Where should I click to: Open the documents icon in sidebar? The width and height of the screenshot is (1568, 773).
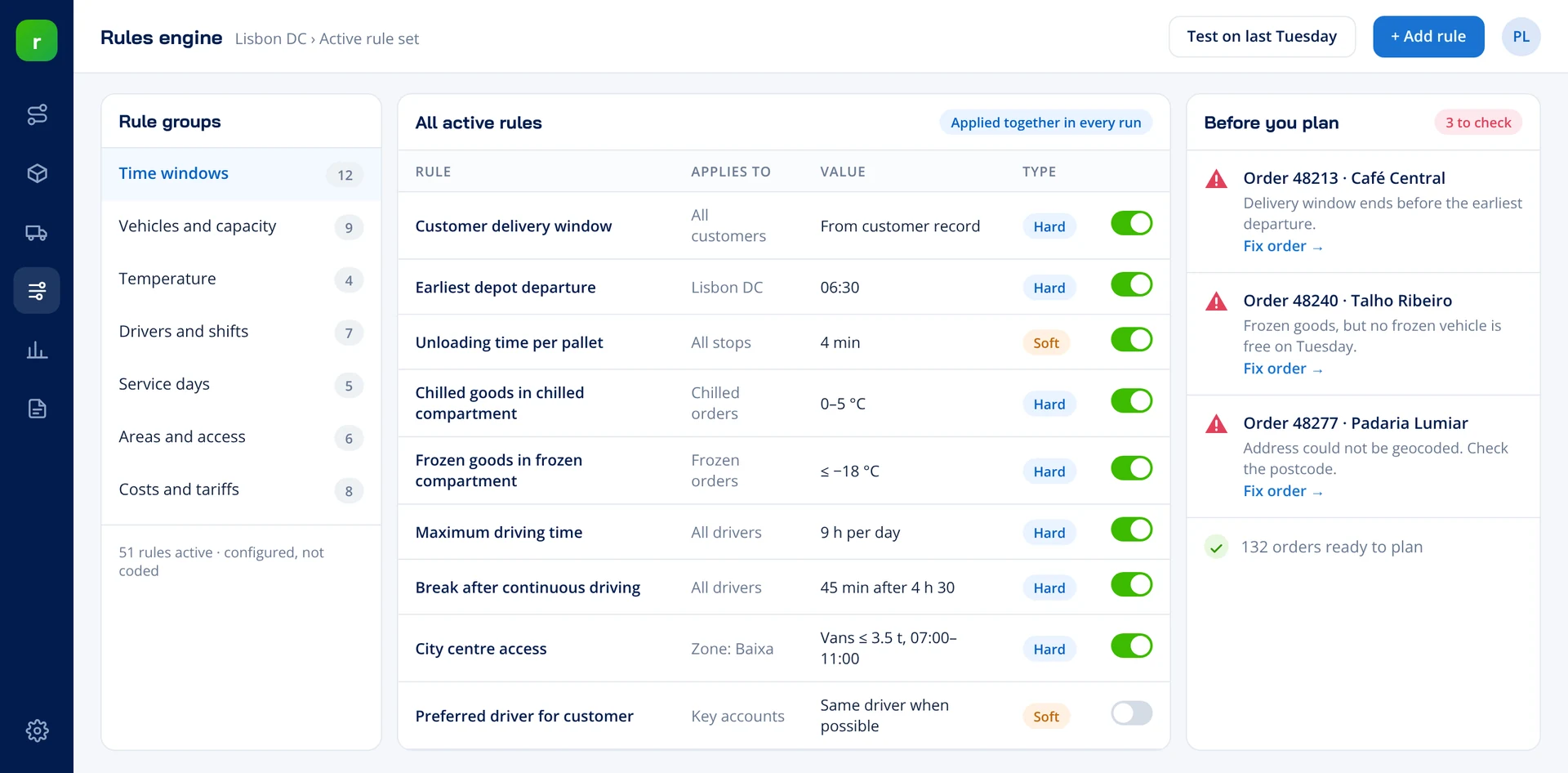pyautogui.click(x=37, y=409)
